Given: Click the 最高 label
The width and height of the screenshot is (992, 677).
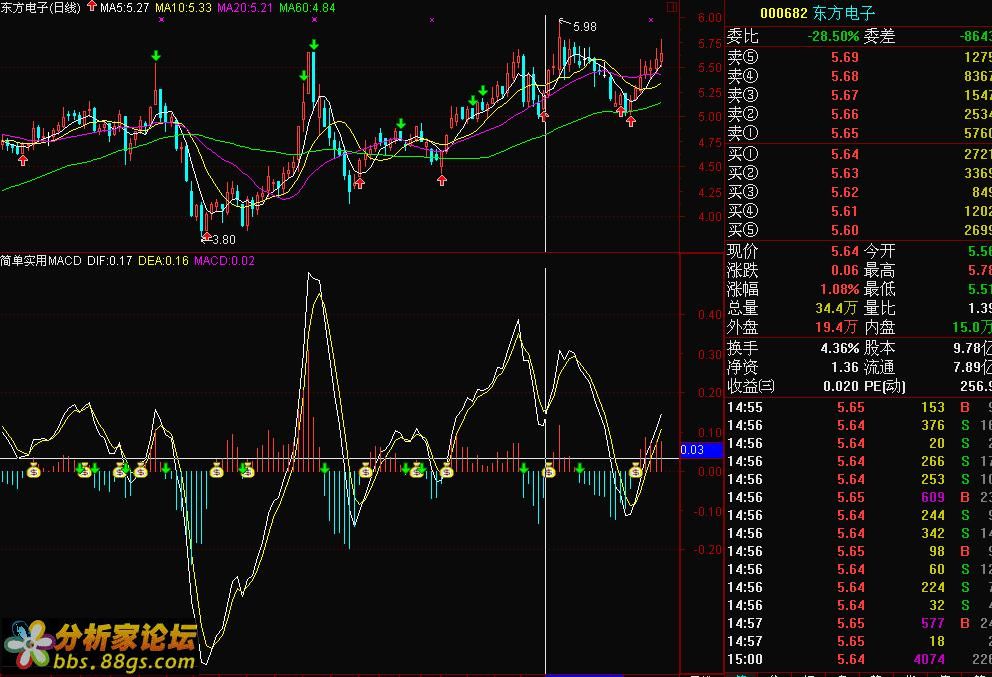Looking at the screenshot, I should pos(879,271).
